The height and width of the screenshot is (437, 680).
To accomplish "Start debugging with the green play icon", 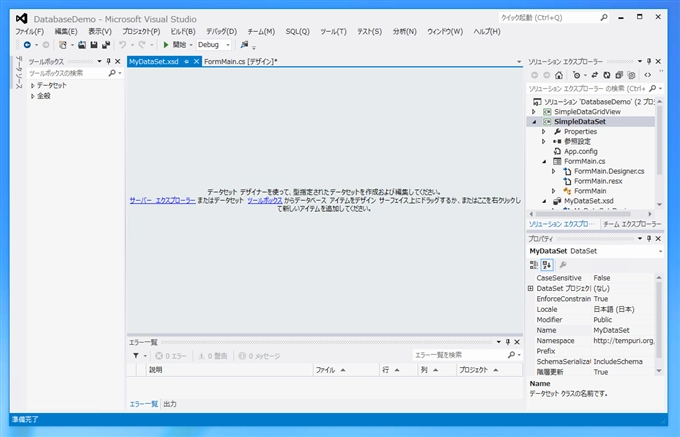I will (x=166, y=45).
